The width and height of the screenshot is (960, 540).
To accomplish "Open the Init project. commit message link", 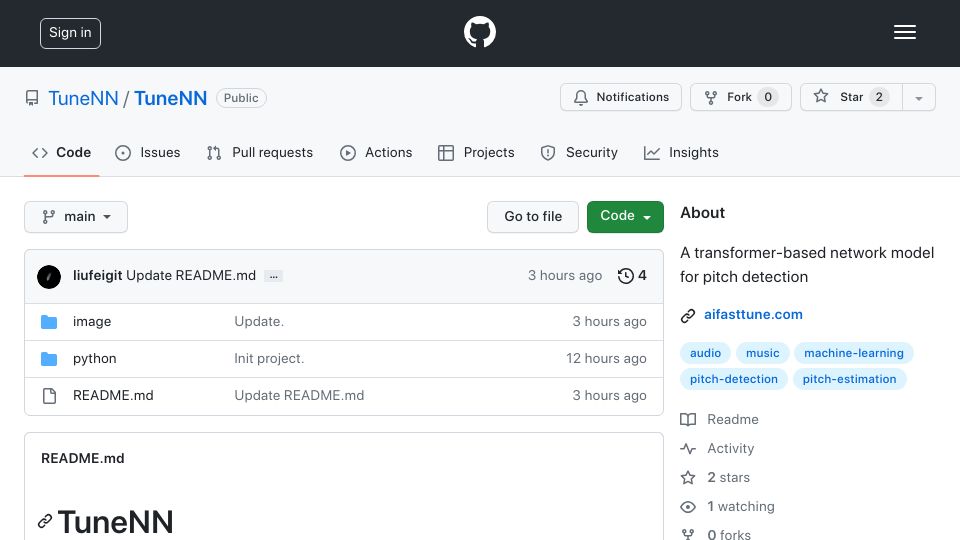I will click(269, 359).
